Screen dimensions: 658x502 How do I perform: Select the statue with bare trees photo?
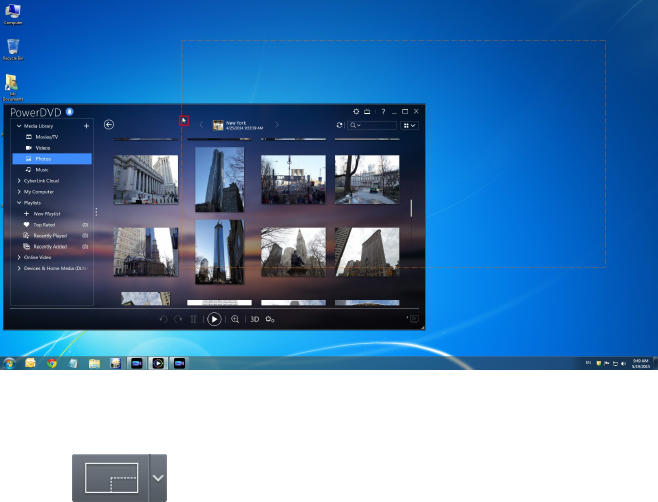coord(293,252)
